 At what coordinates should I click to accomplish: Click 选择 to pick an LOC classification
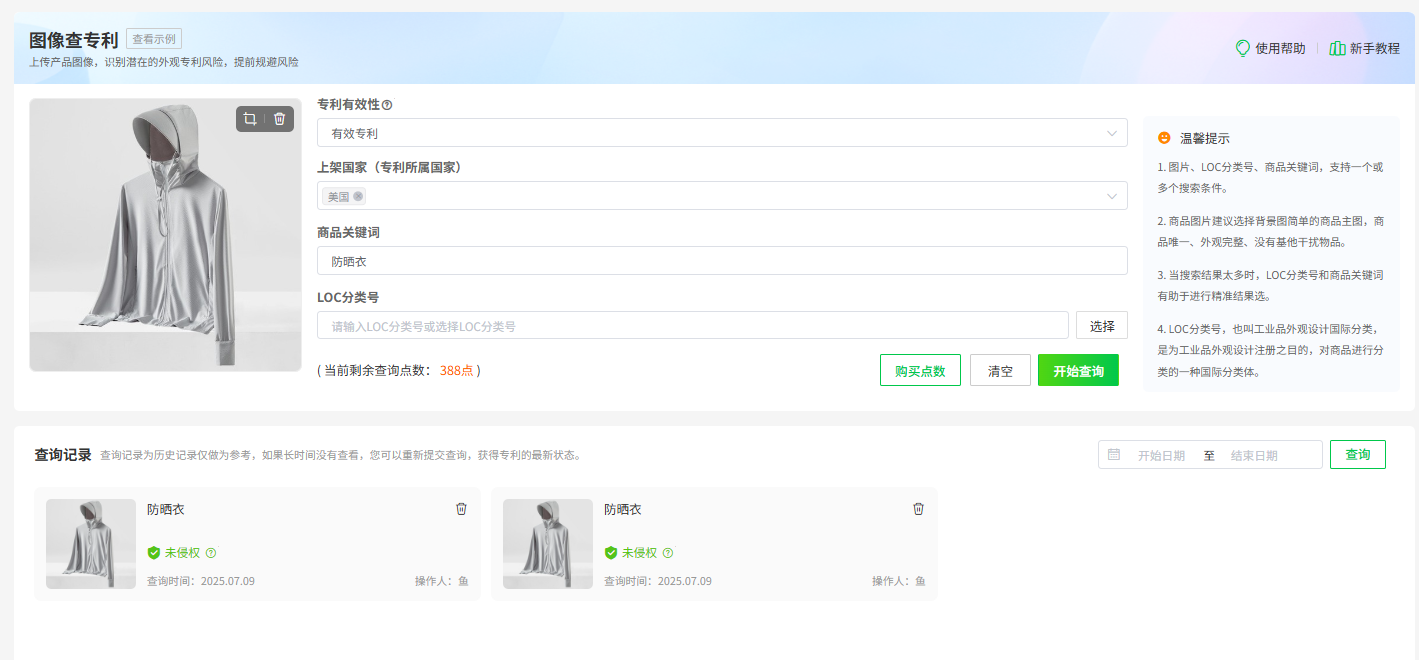click(1101, 325)
